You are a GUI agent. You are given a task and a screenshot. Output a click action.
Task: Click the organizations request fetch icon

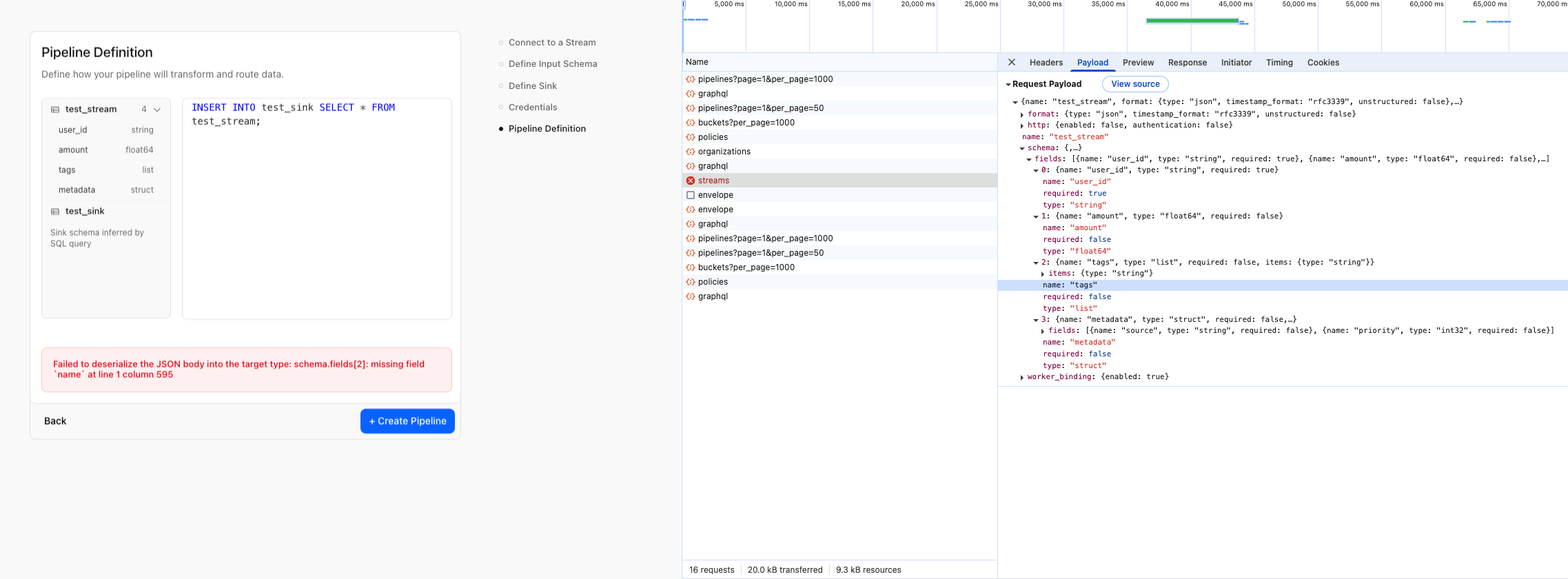coord(691,152)
